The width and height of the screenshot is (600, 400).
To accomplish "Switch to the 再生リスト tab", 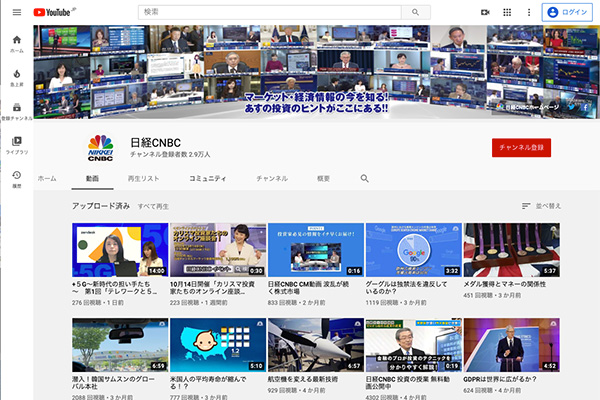I will tap(144, 178).
